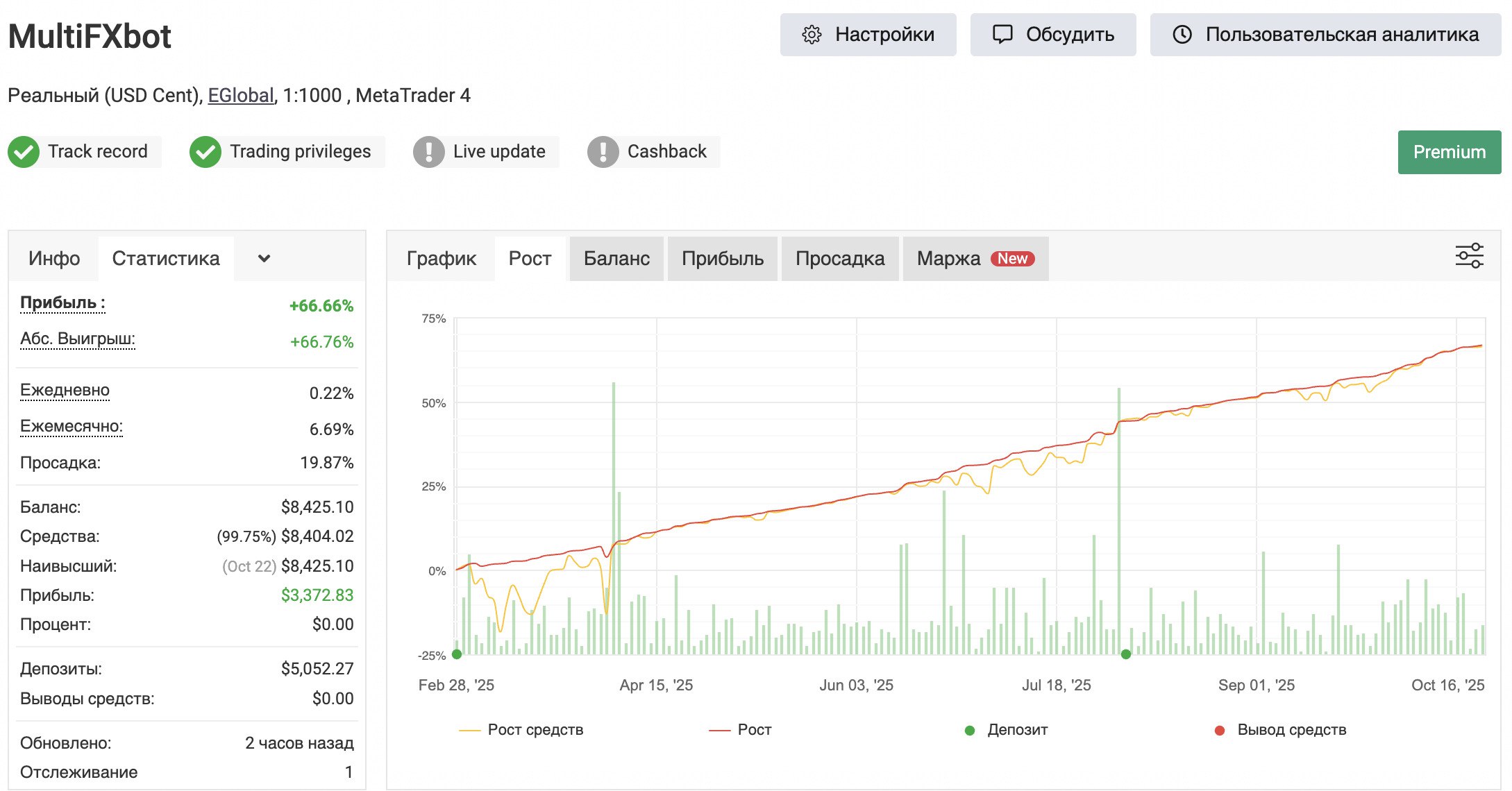The height and width of the screenshot is (791, 1512).
Task: Click the Track record green checkmark
Action: [x=24, y=151]
